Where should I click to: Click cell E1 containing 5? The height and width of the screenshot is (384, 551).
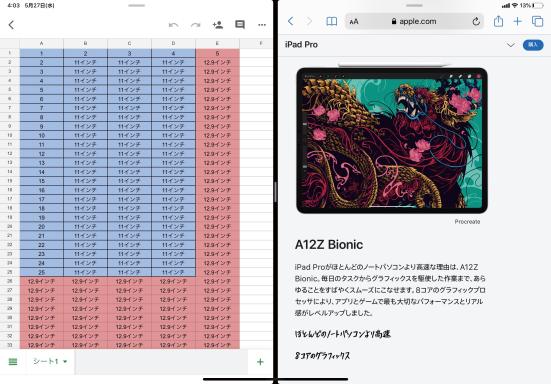coord(217,53)
